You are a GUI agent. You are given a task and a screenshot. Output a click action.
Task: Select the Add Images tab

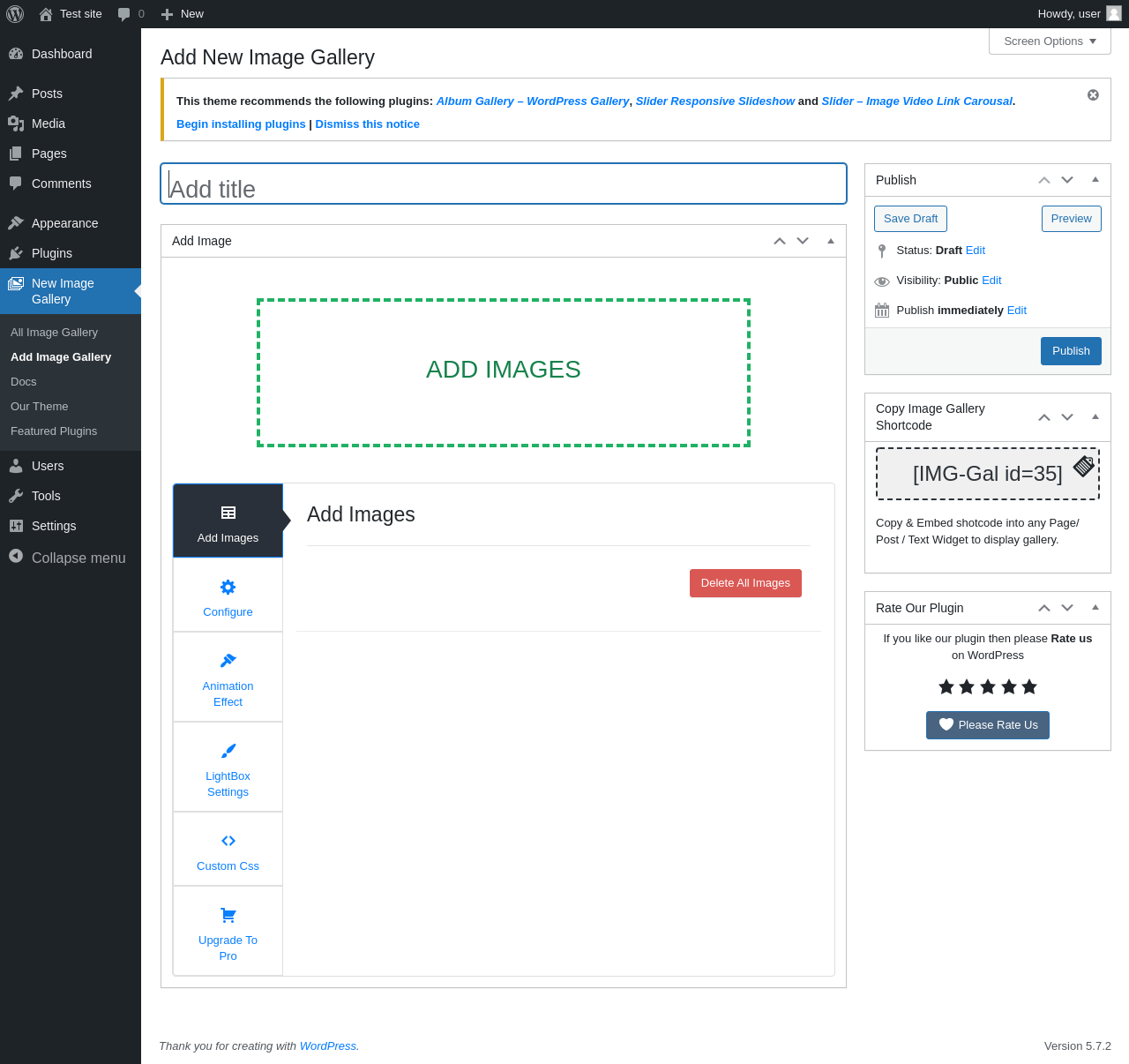[x=228, y=521]
